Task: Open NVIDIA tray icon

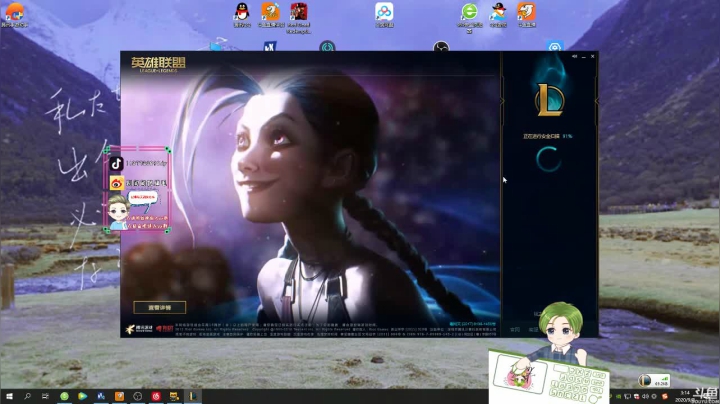Action: click(619, 396)
